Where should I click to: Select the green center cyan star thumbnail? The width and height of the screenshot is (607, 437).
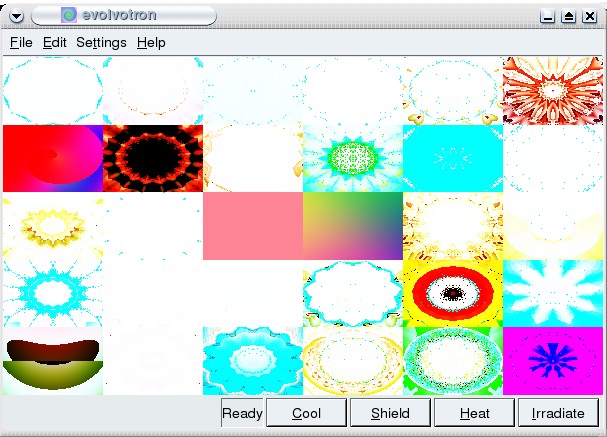pos(353,158)
